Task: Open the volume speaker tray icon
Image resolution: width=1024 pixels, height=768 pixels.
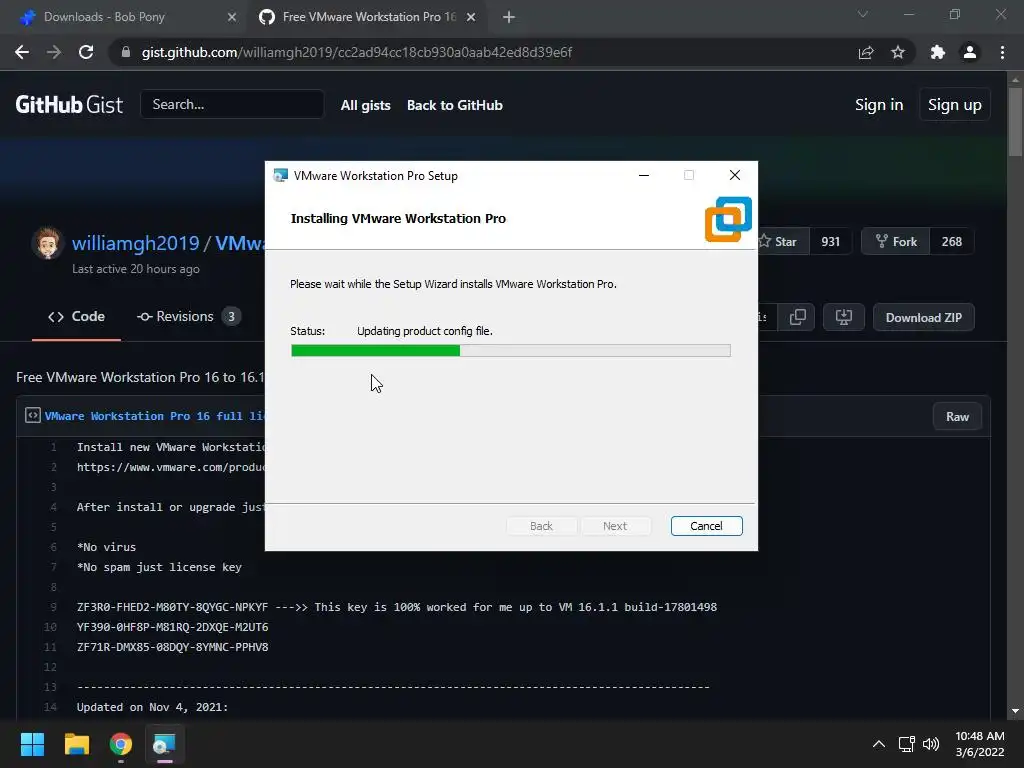Action: coord(931,744)
